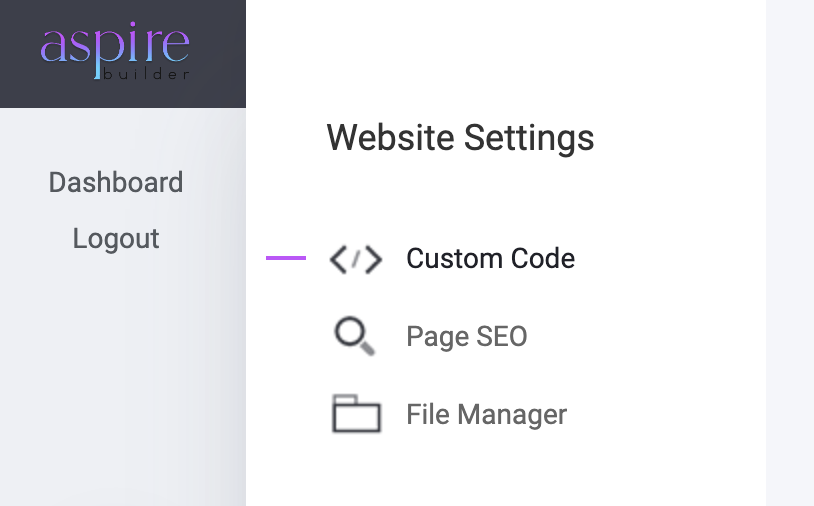Click the Custom Code brackets icon
Image resolution: width=814 pixels, height=506 pixels.
[x=356, y=259]
